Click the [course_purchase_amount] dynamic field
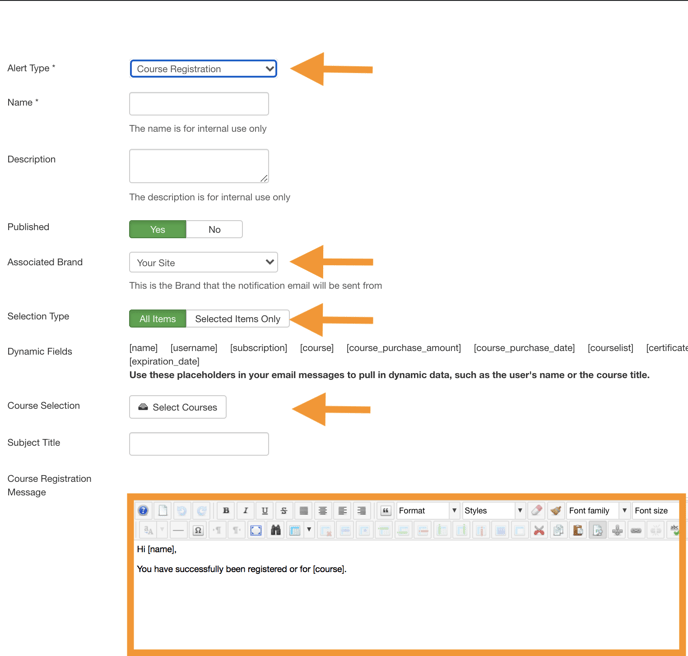 404,348
